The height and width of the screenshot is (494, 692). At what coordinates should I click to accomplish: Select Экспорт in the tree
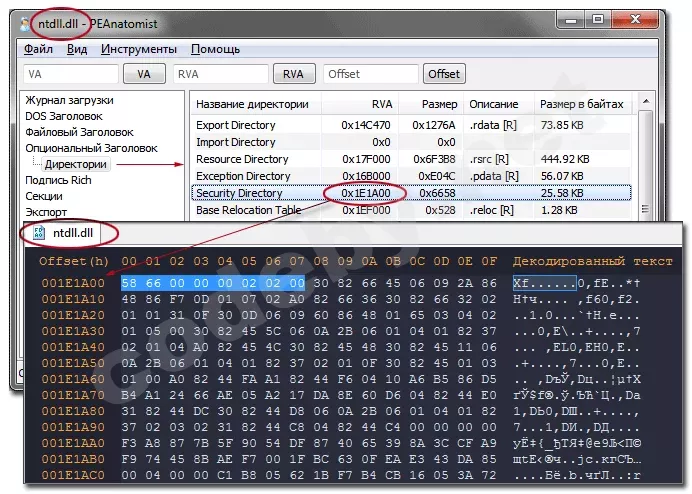click(x=46, y=212)
